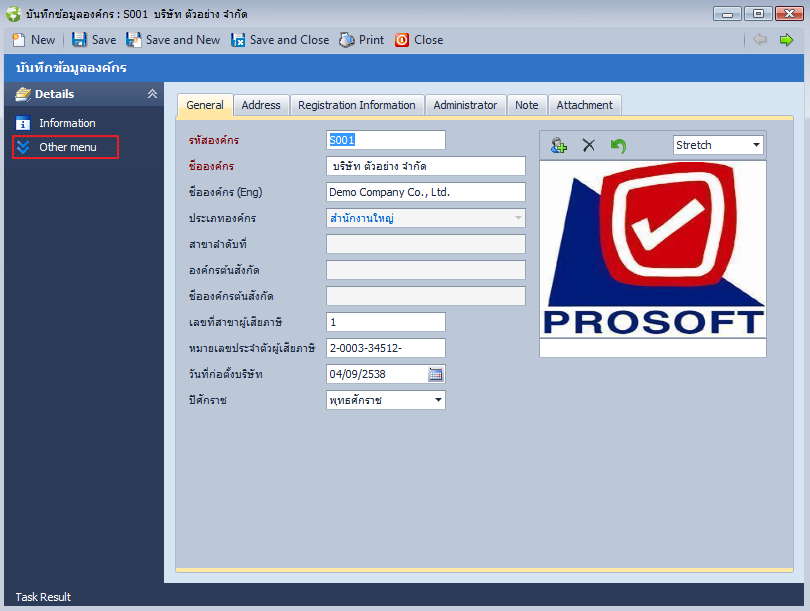Open calendar picker for founding date
810x611 pixels.
coord(435,374)
